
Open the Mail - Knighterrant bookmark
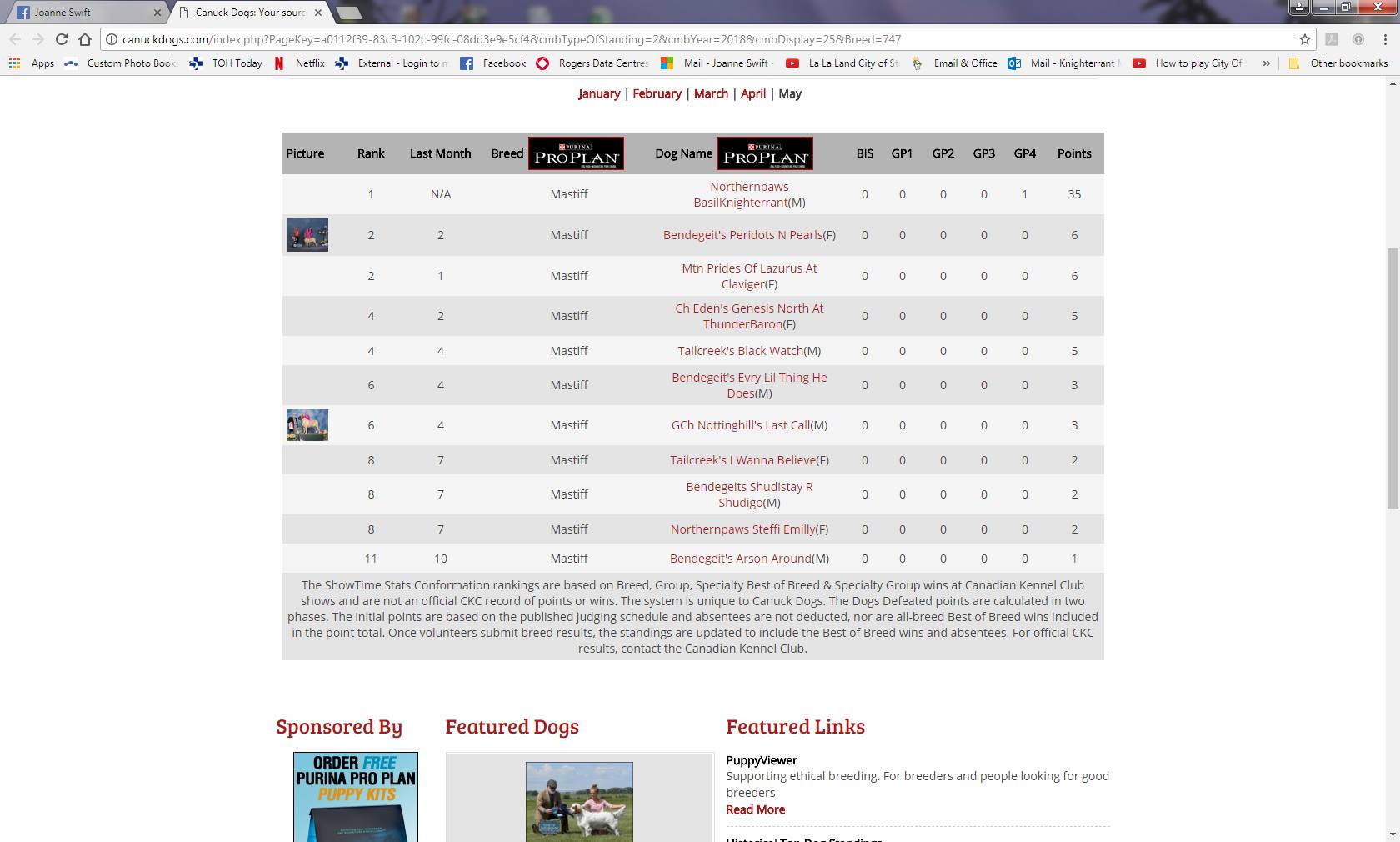click(1064, 63)
